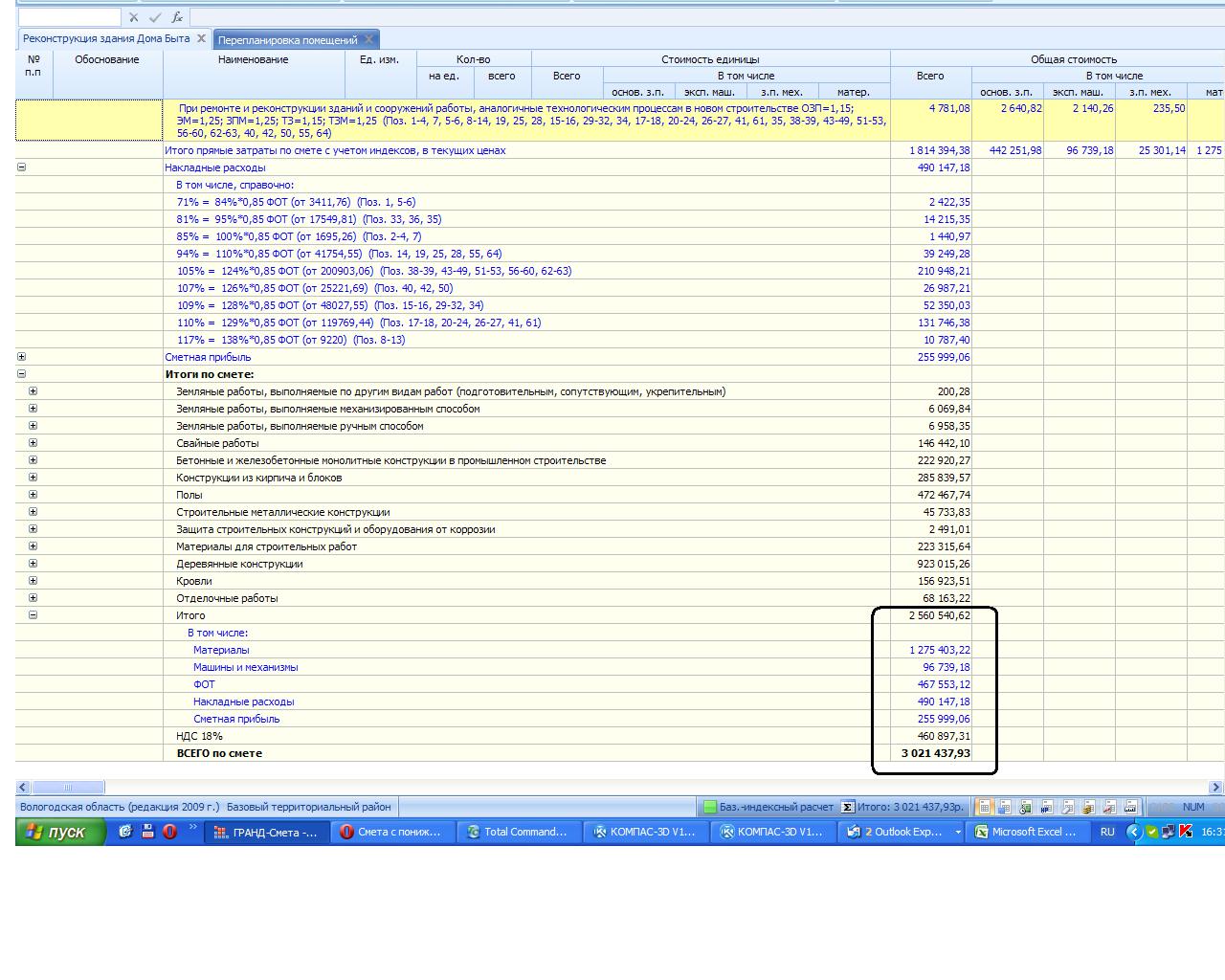Select the НДС 18% row label
1225x980 pixels.
199,736
